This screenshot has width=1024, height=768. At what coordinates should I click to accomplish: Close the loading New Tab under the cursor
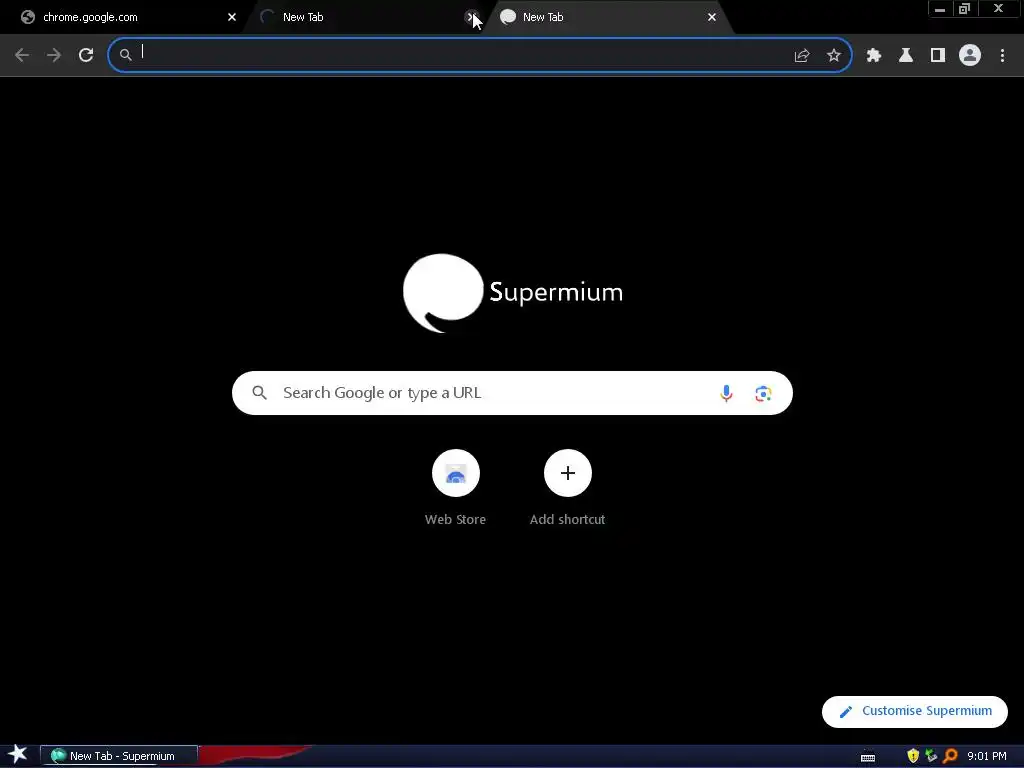tap(471, 18)
